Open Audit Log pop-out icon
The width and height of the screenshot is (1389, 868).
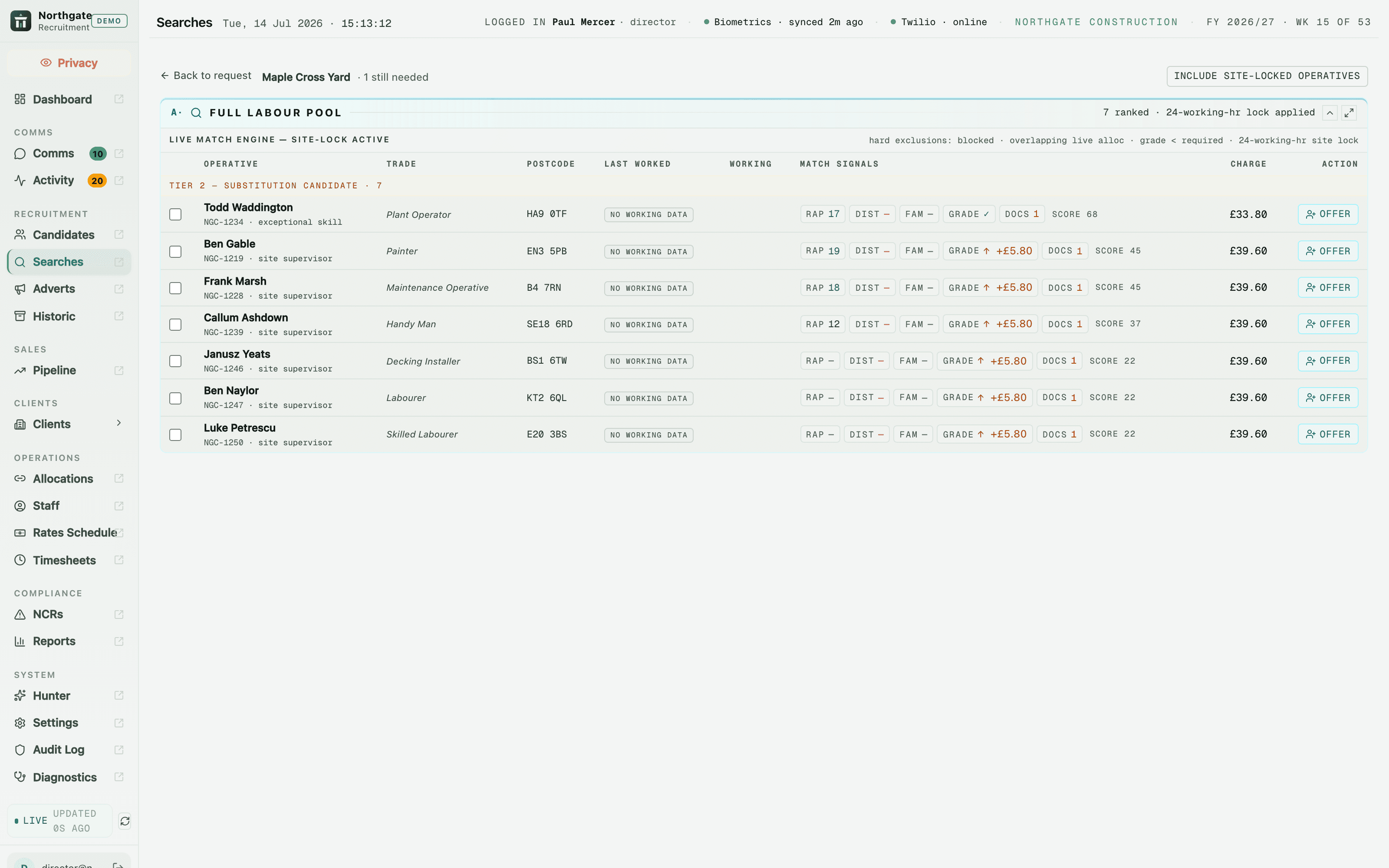click(119, 750)
